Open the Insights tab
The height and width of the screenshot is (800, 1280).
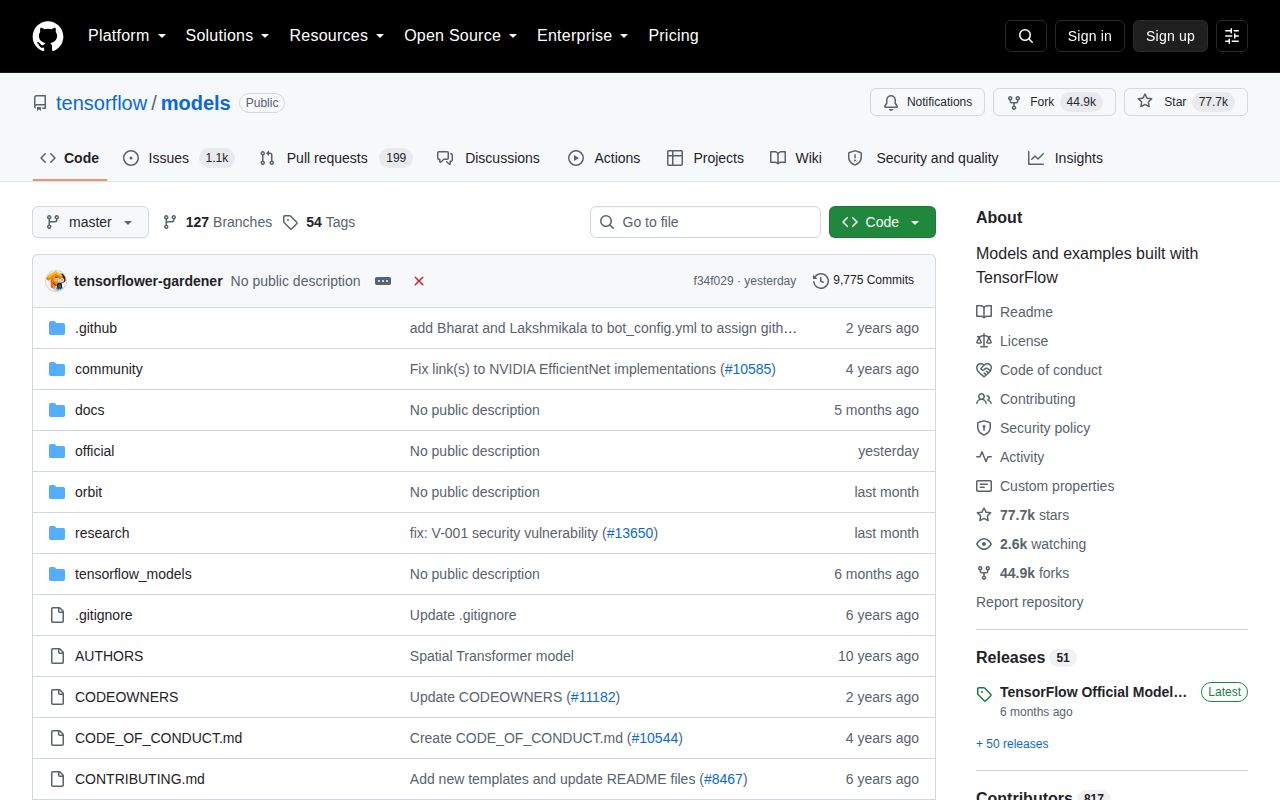1065,158
